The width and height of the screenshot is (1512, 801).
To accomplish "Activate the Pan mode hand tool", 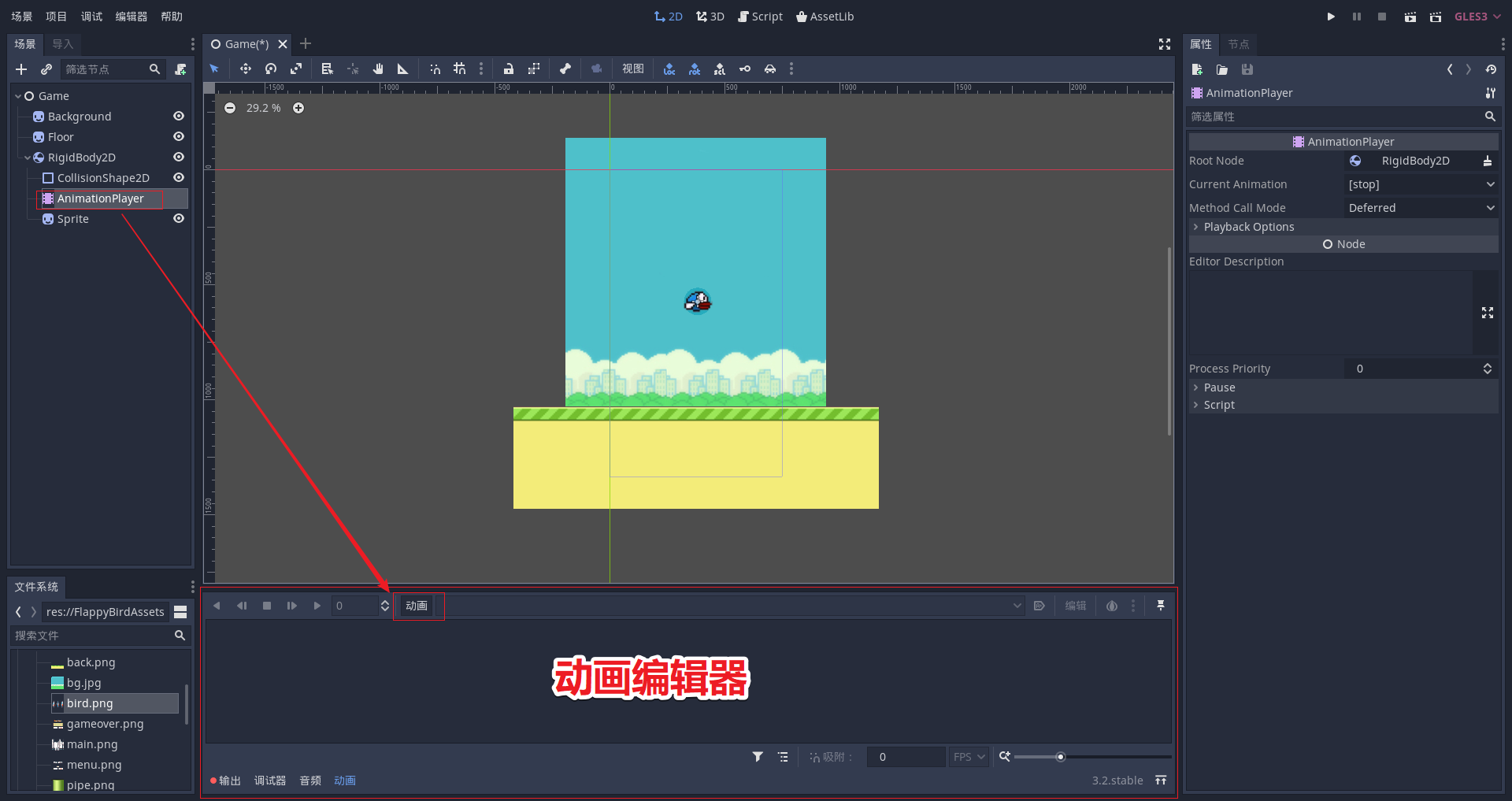I will click(378, 69).
